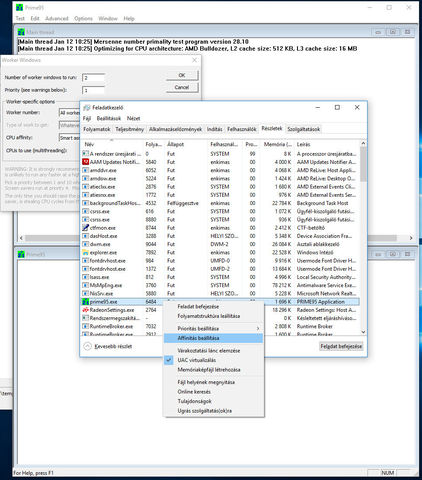Click the MsMpEng.exe process icon

85,285
